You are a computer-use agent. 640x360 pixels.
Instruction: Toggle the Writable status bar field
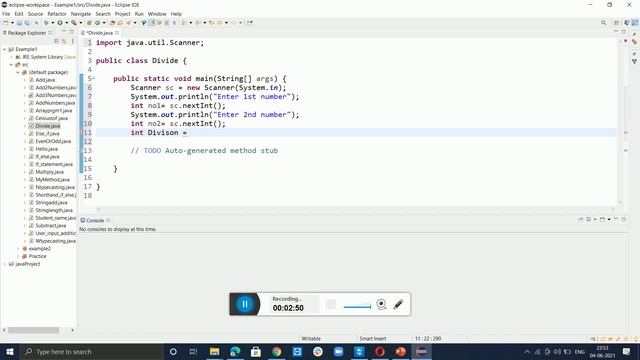click(x=311, y=338)
